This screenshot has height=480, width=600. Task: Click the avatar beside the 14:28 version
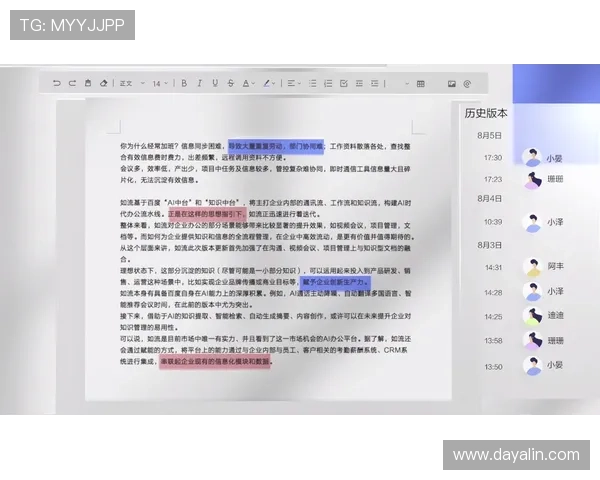coord(533,292)
